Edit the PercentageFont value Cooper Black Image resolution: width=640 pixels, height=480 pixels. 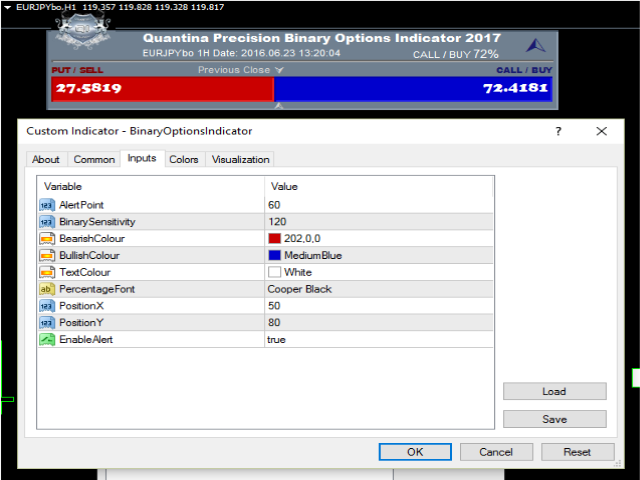pyautogui.click(x=379, y=289)
